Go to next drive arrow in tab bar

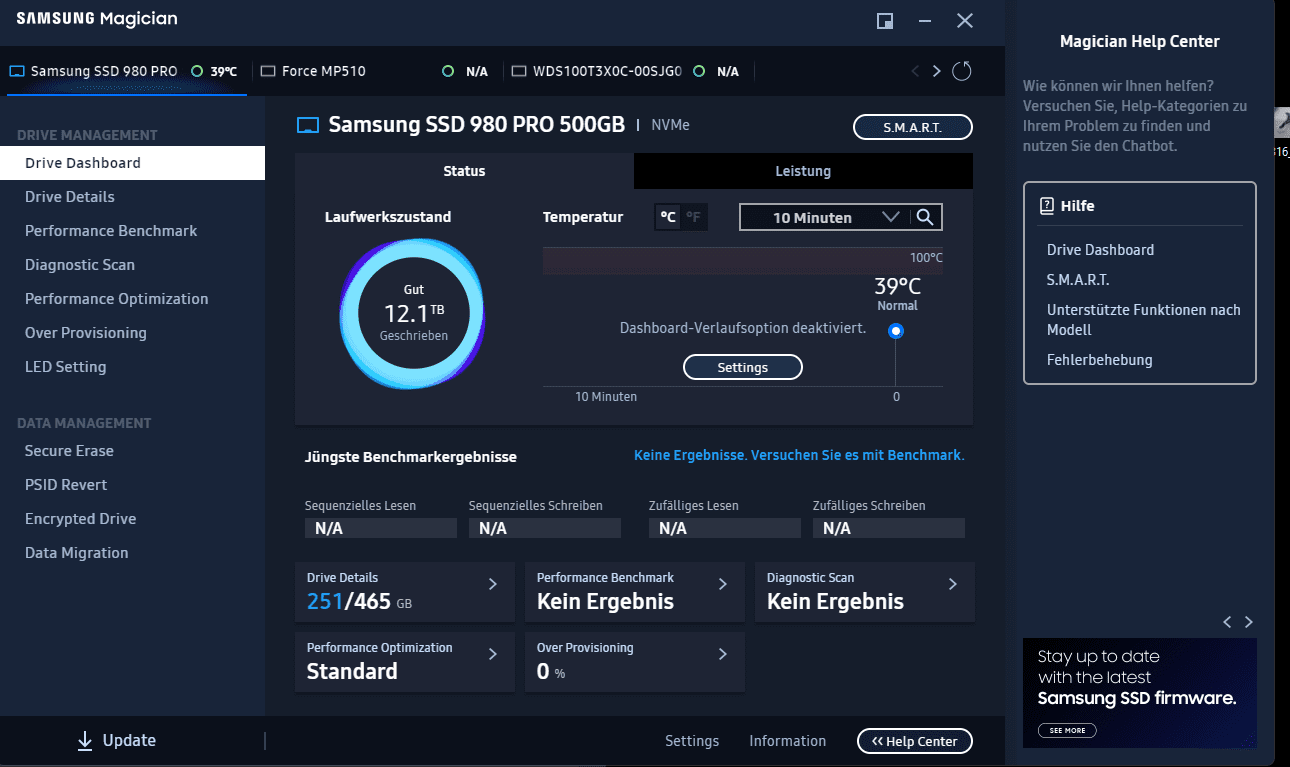tap(936, 71)
